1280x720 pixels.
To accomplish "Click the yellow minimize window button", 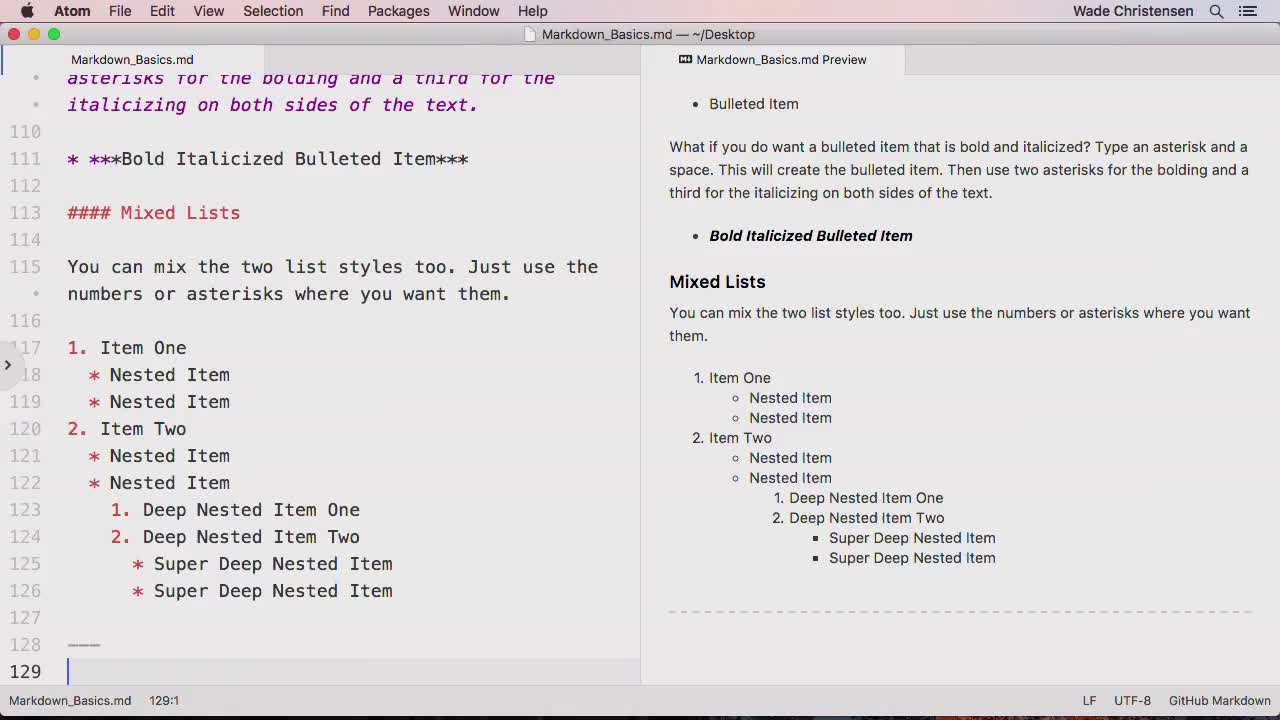I will coord(34,34).
